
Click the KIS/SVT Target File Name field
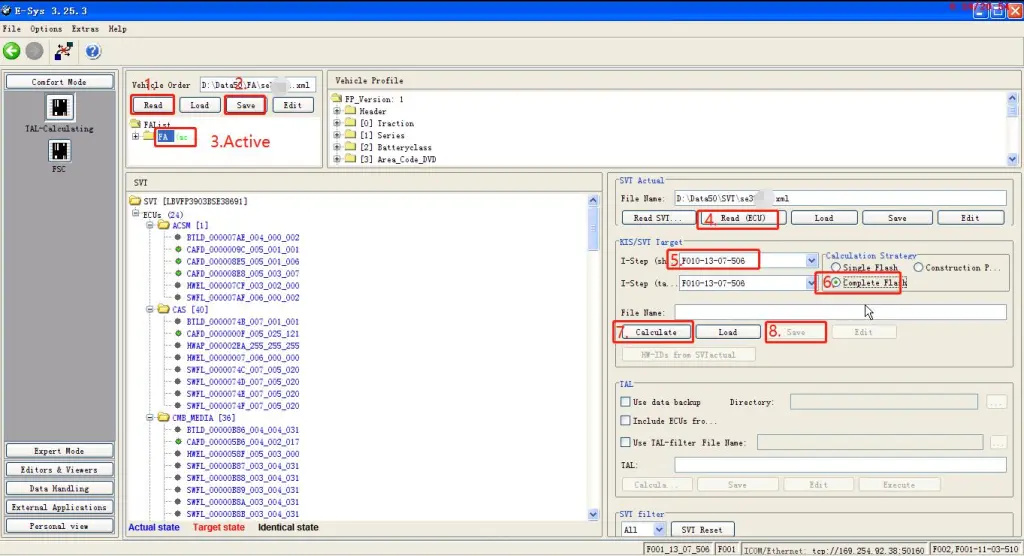click(840, 312)
